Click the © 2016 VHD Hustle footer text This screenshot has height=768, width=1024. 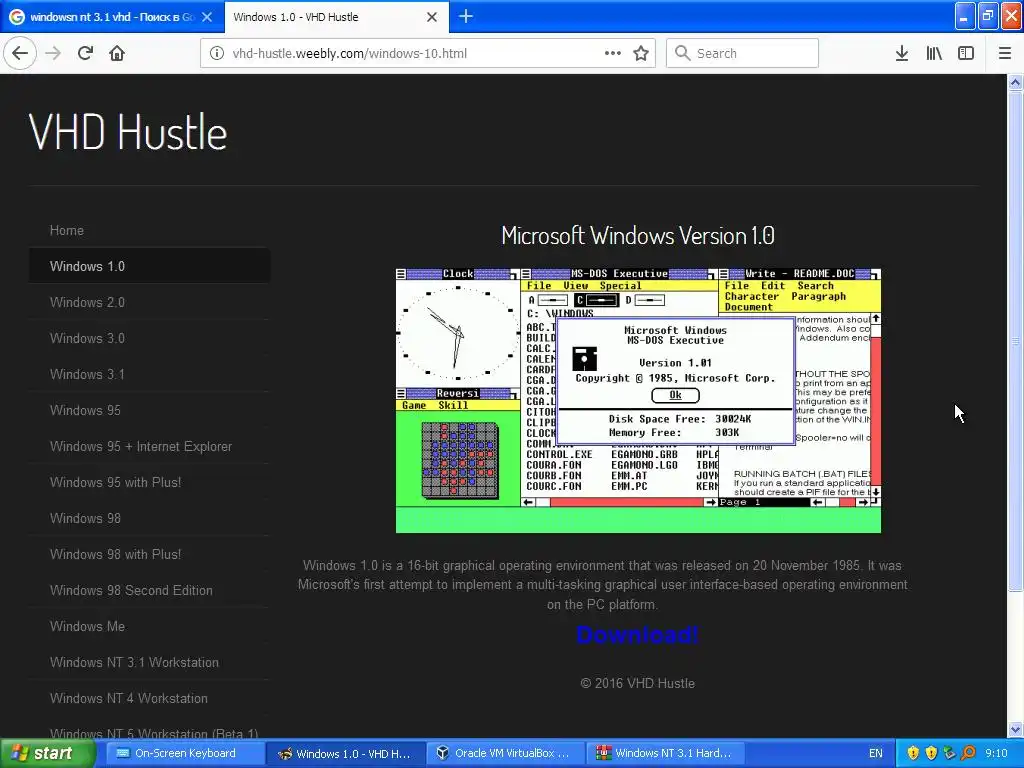[637, 683]
